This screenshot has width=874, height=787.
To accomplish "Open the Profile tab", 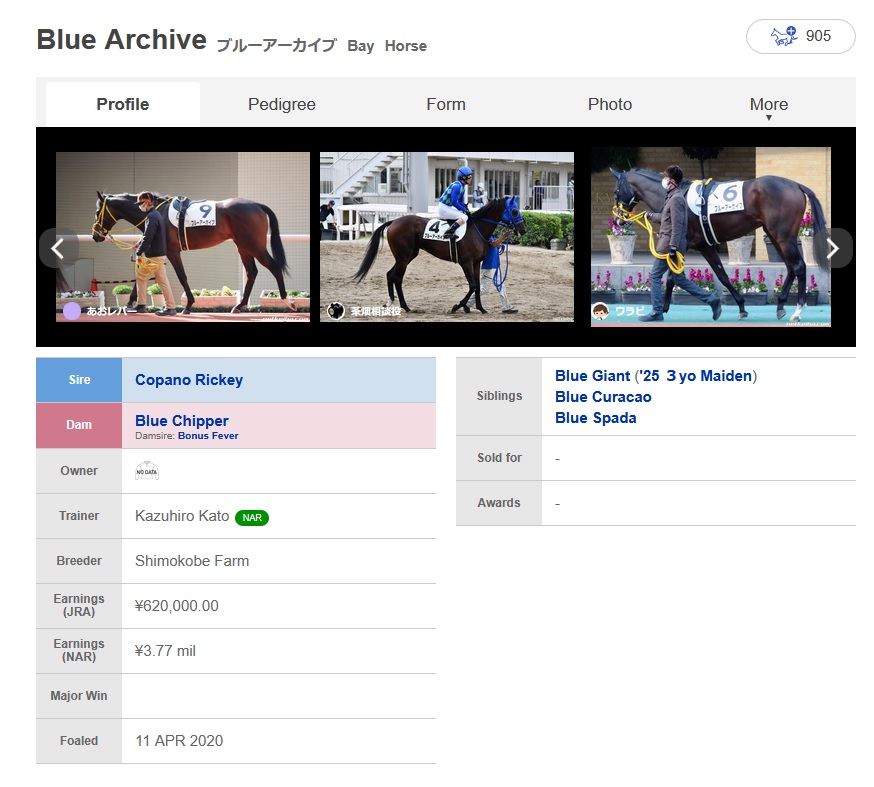I will tap(123, 104).
